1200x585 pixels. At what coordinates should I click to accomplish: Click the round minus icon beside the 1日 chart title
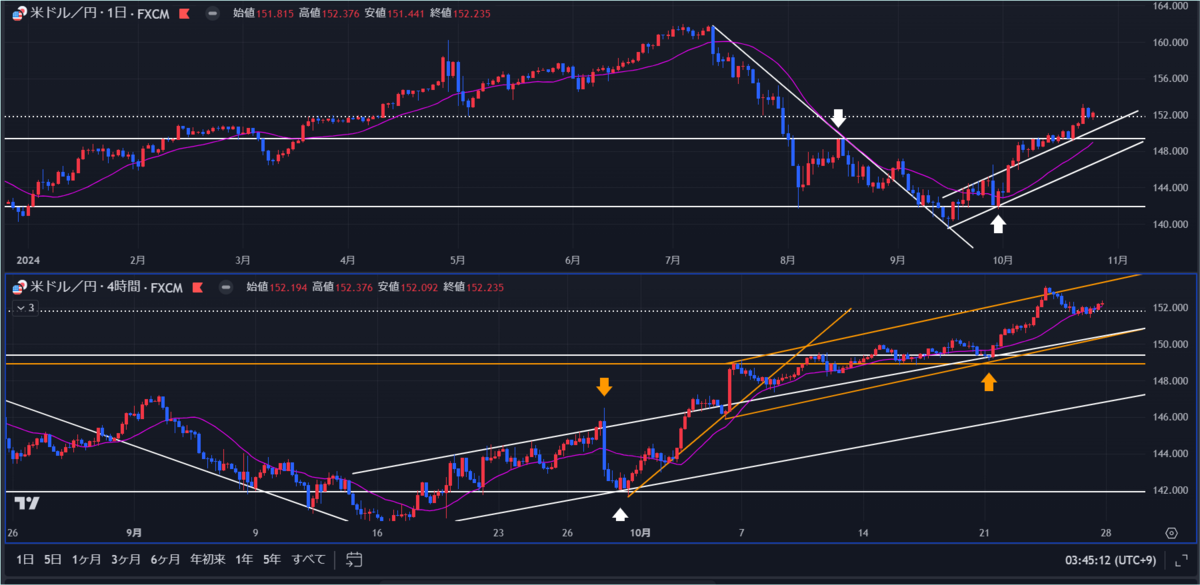pyautogui.click(x=212, y=13)
